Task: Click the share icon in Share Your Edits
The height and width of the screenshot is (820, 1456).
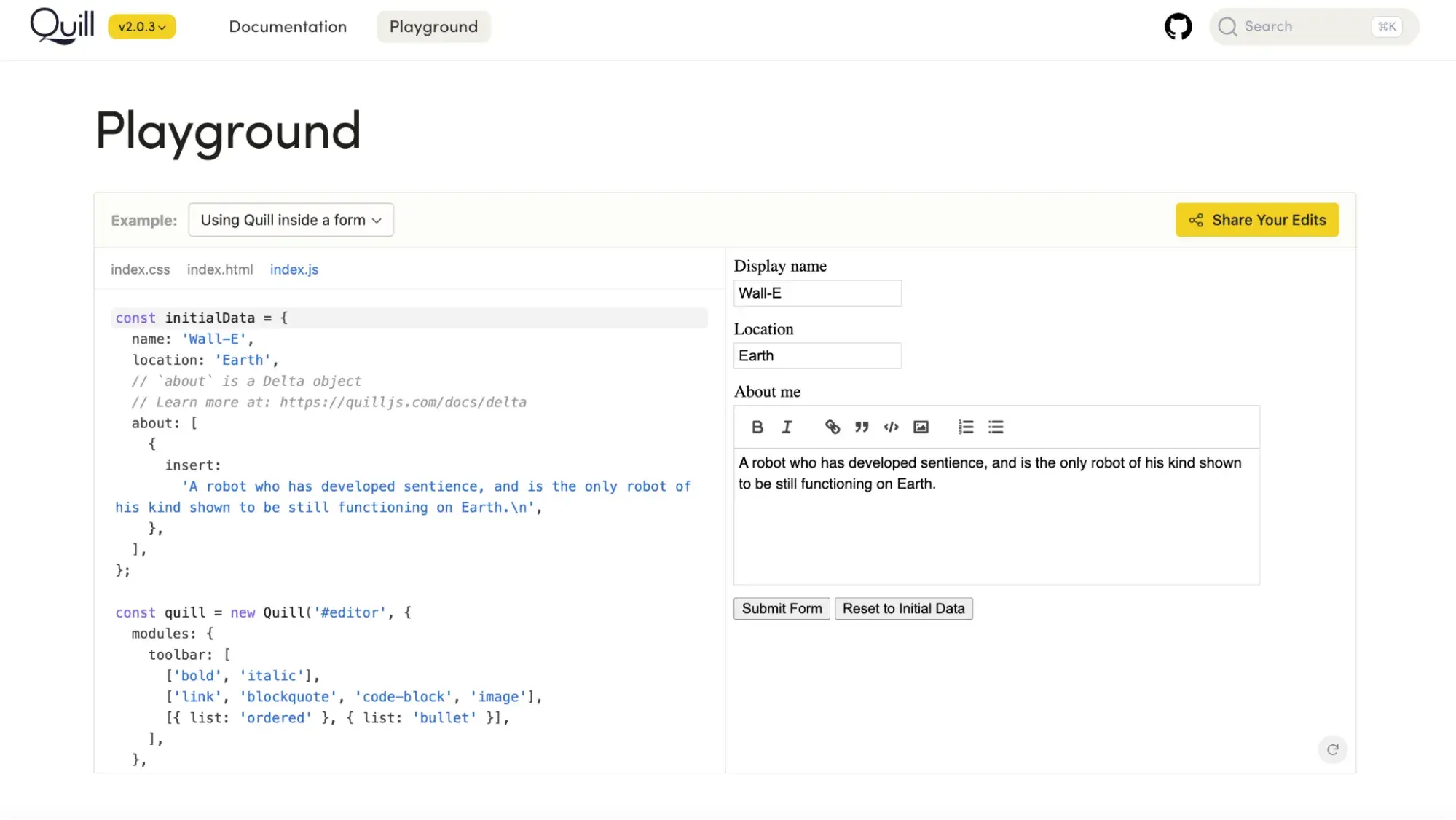Action: [1196, 220]
